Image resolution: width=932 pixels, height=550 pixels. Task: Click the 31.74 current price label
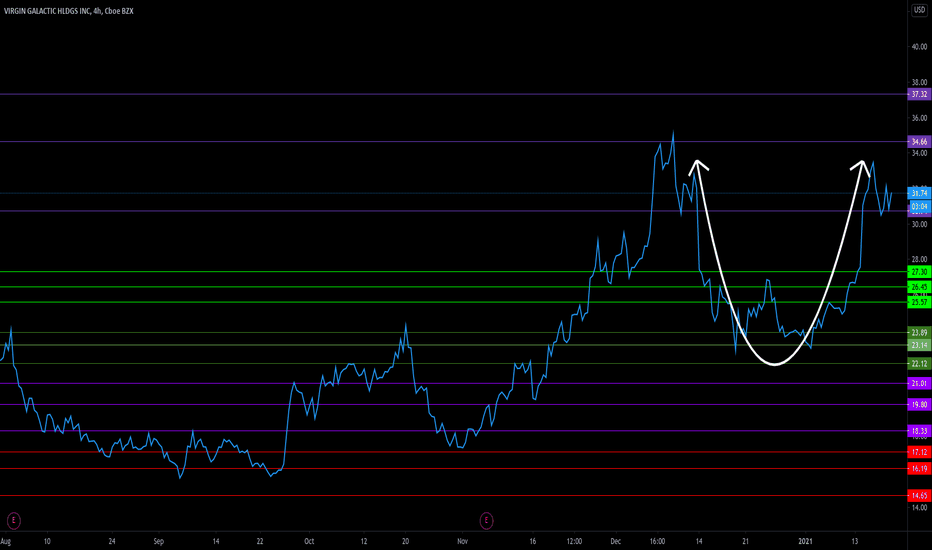[x=919, y=193]
